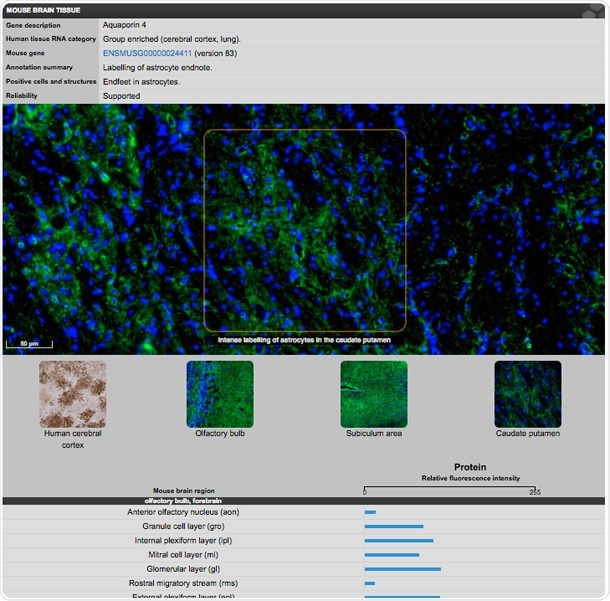Viewport: 610px width, 601px height.
Task: Click the Glomerular layer (gl) intensity bar
Action: click(x=402, y=569)
